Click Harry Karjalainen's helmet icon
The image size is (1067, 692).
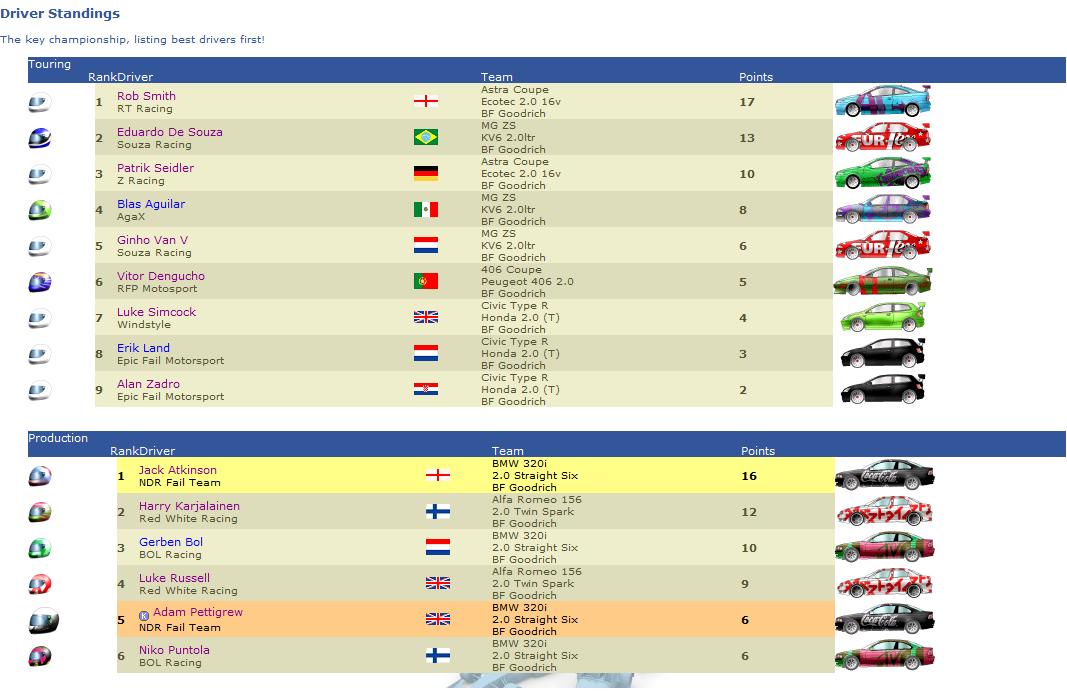pos(39,512)
